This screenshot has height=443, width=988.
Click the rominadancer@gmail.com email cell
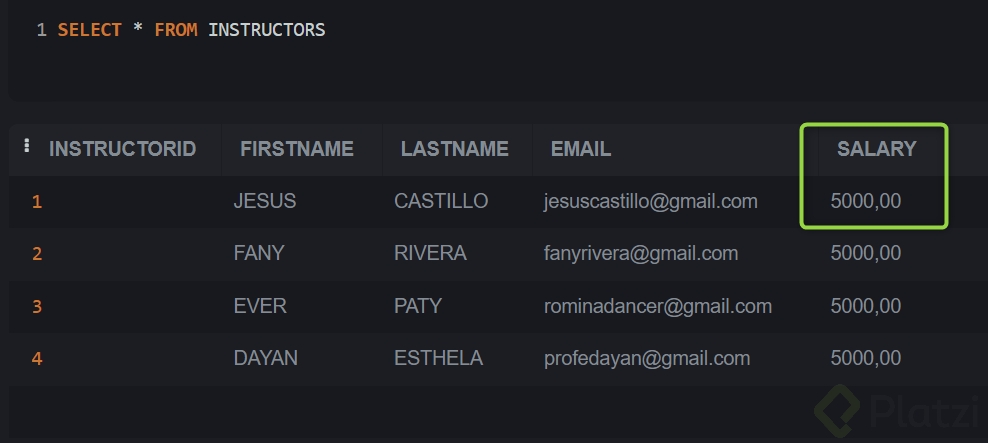point(657,305)
